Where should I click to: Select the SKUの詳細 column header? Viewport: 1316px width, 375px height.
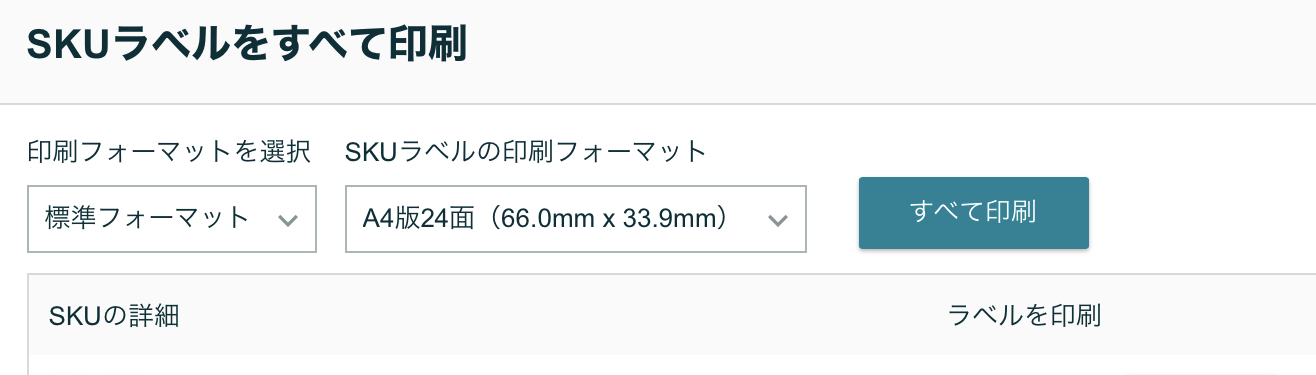114,316
